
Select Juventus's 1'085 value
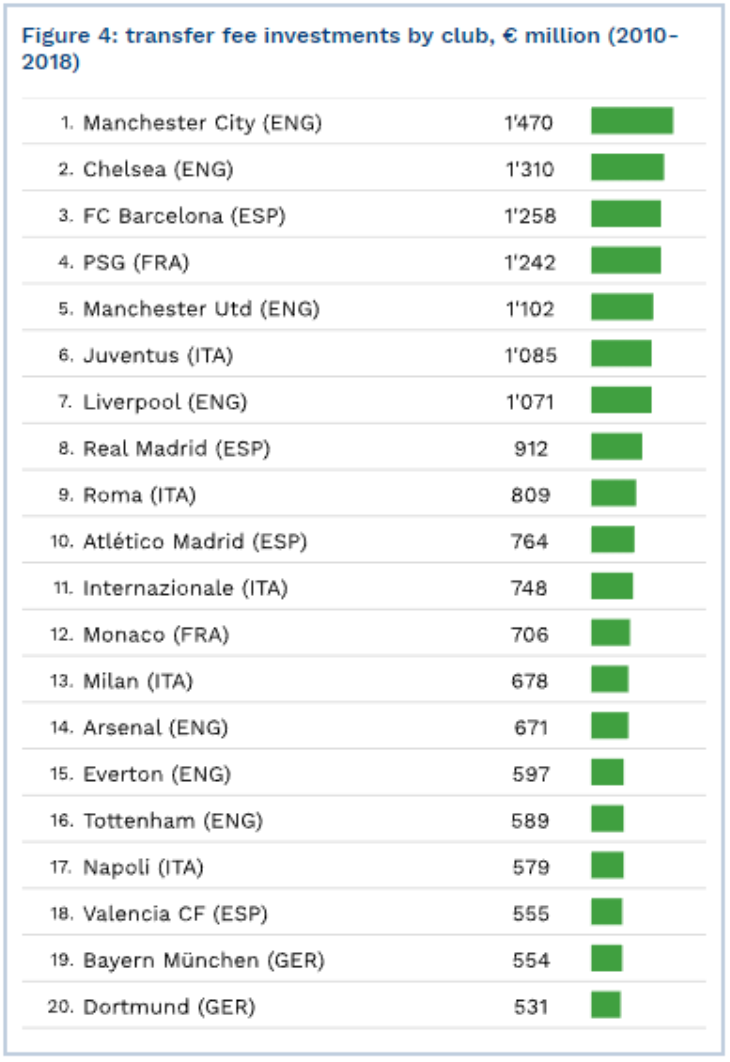[530, 355]
